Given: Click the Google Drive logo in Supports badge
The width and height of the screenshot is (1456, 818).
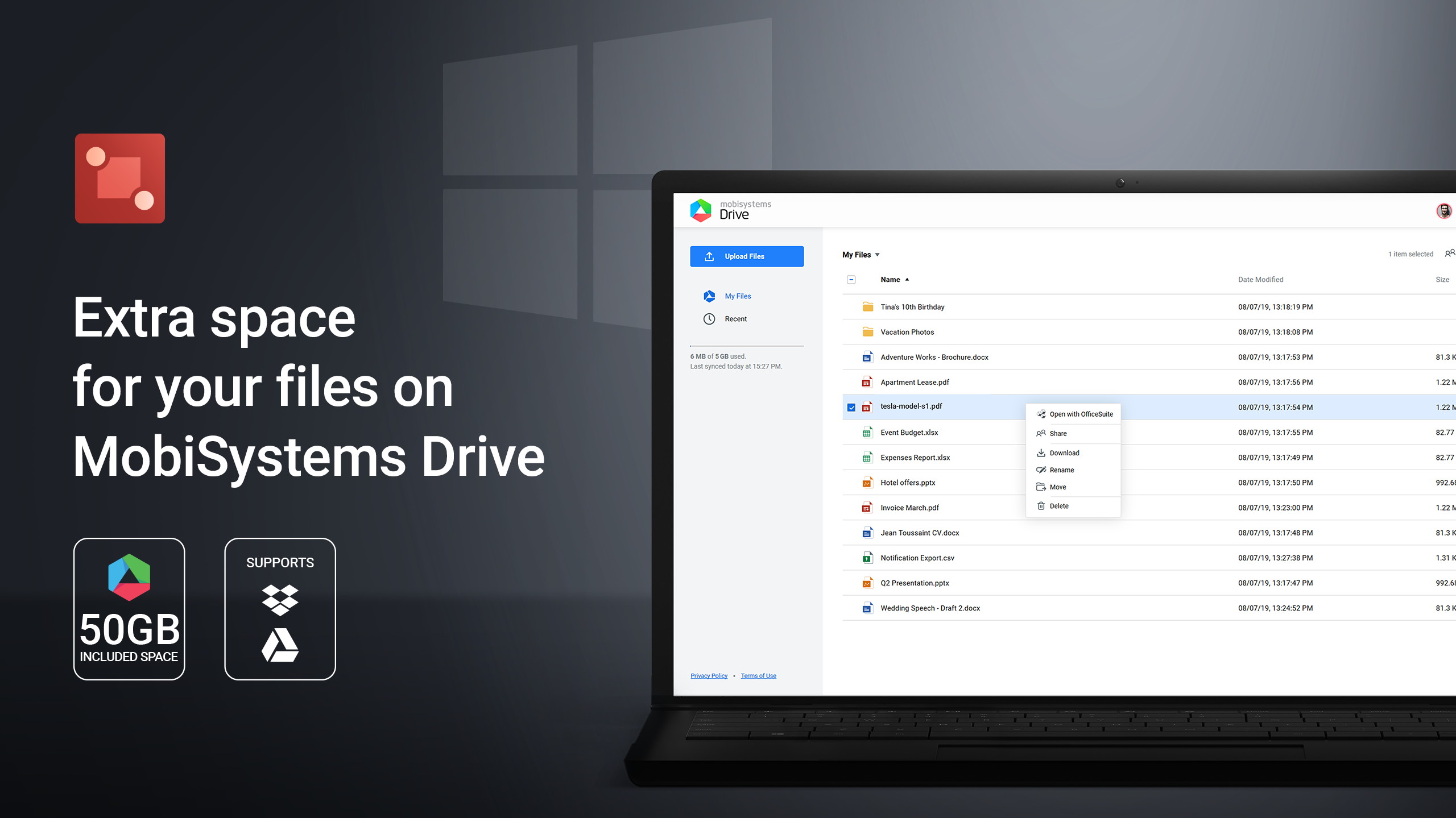Looking at the screenshot, I should [280, 645].
